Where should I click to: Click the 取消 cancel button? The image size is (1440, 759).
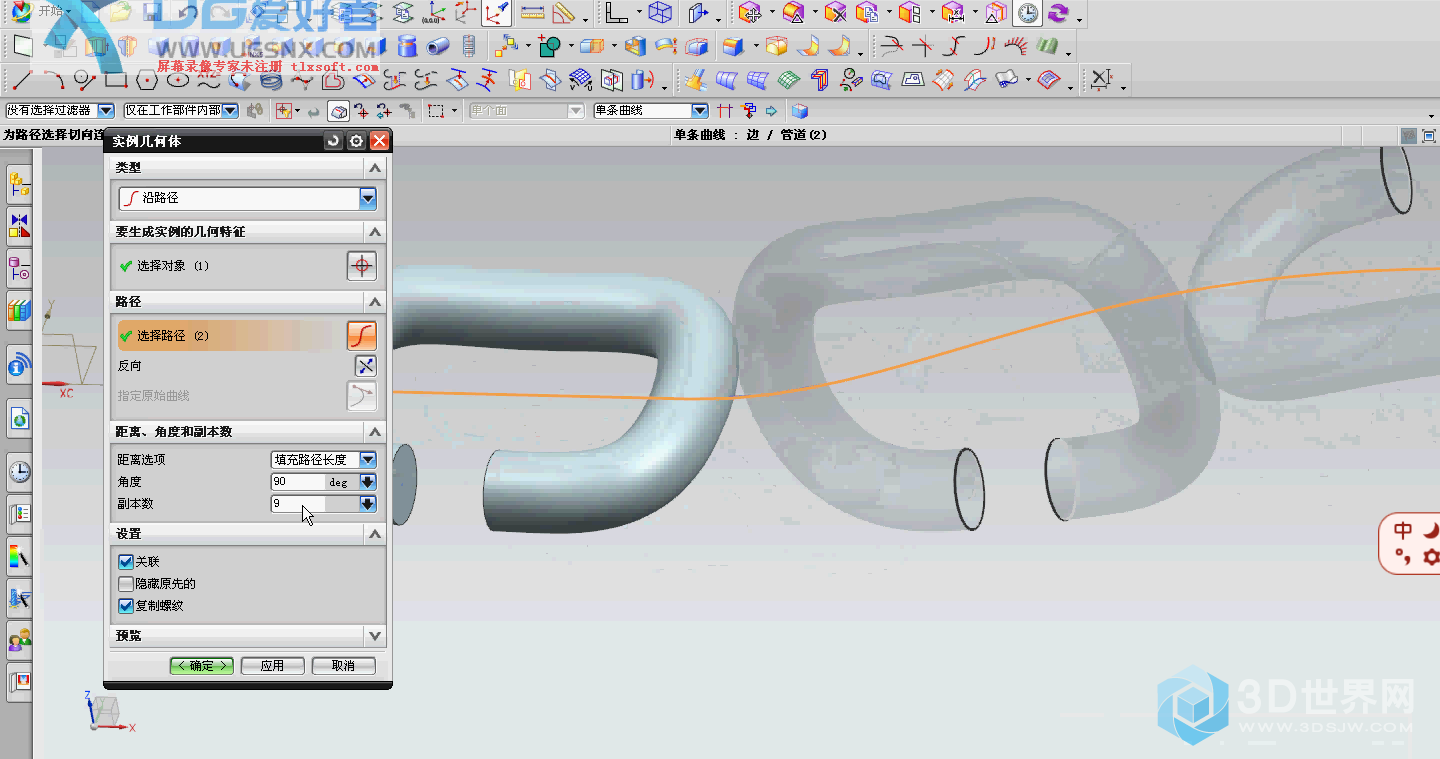point(343,666)
